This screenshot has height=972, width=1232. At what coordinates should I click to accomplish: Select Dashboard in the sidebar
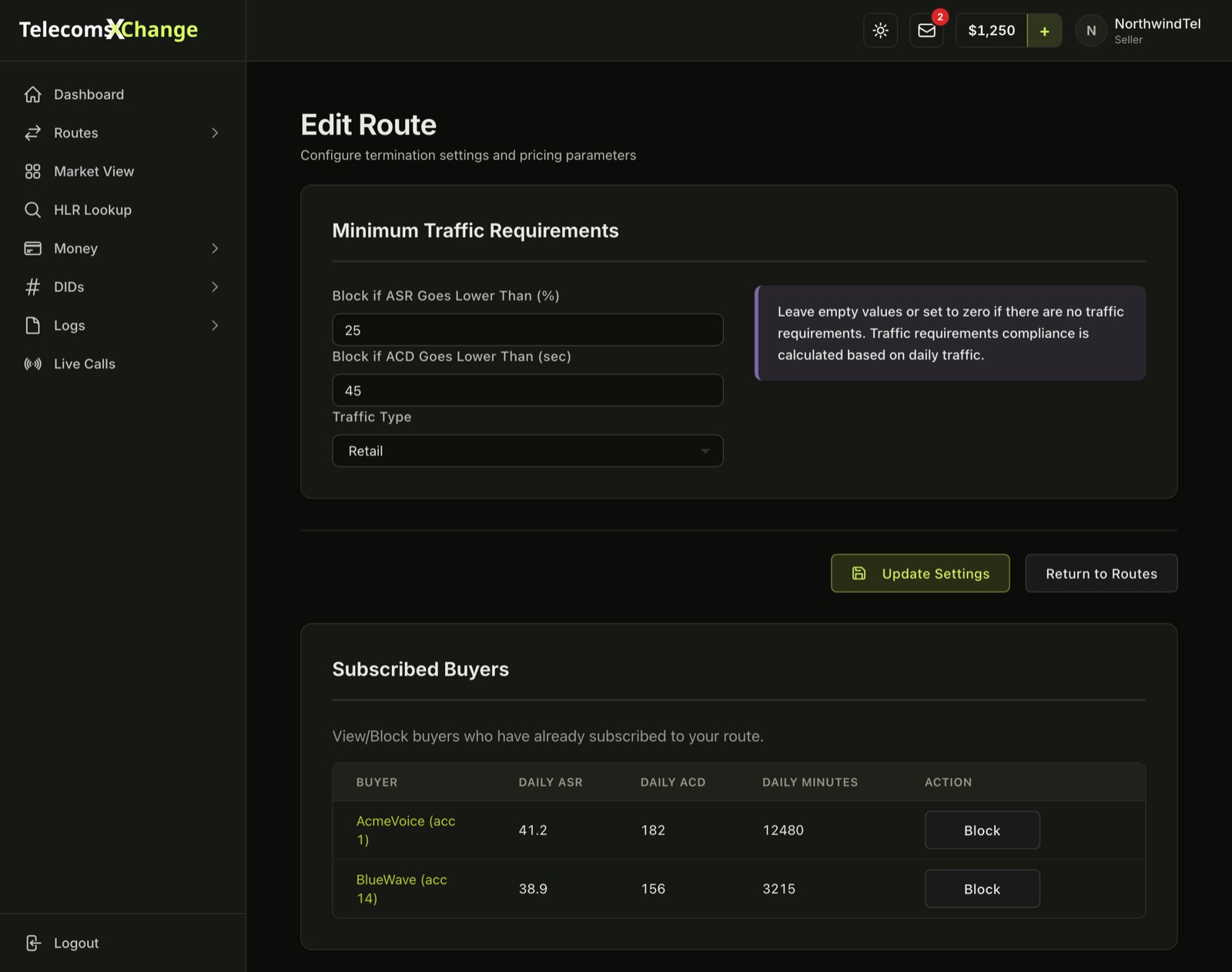tap(89, 94)
